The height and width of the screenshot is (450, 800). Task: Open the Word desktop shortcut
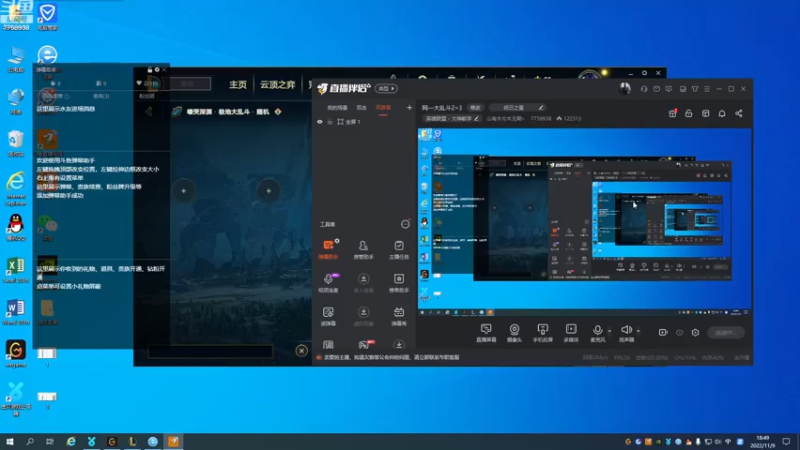[16, 312]
